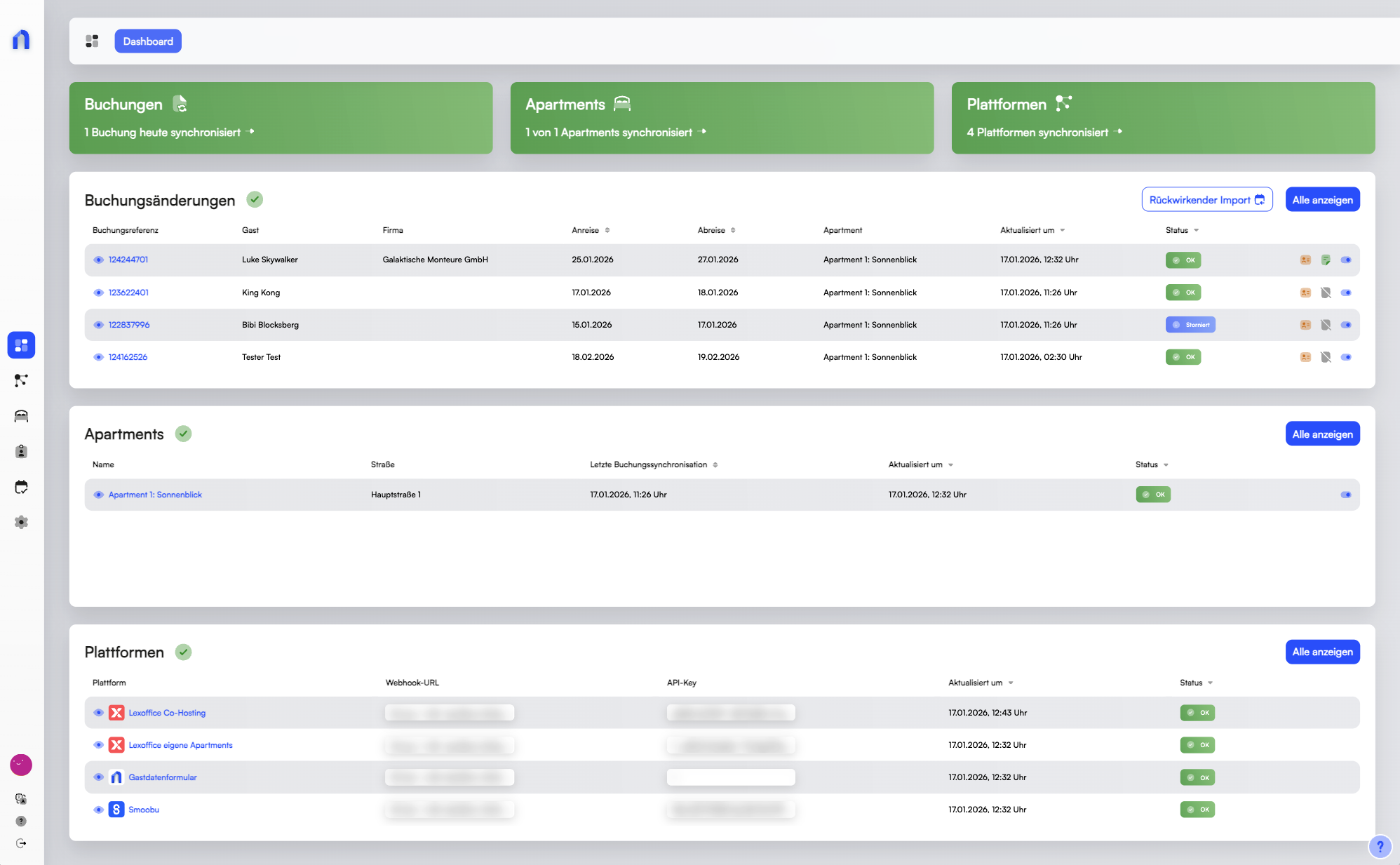
Task: Open green invoice document icon for booking 124244701
Action: [1326, 260]
